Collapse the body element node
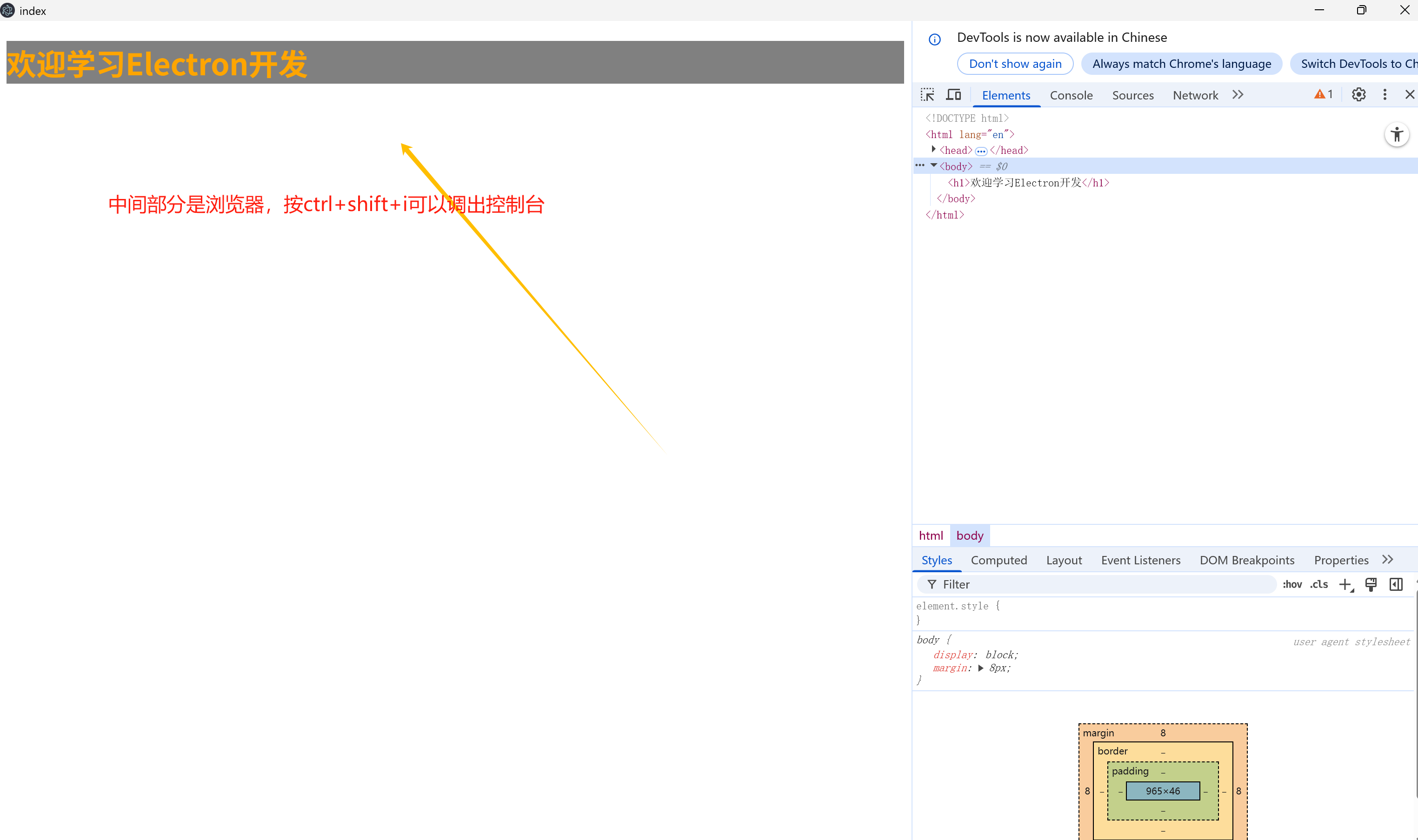The width and height of the screenshot is (1418, 840). coord(933,165)
